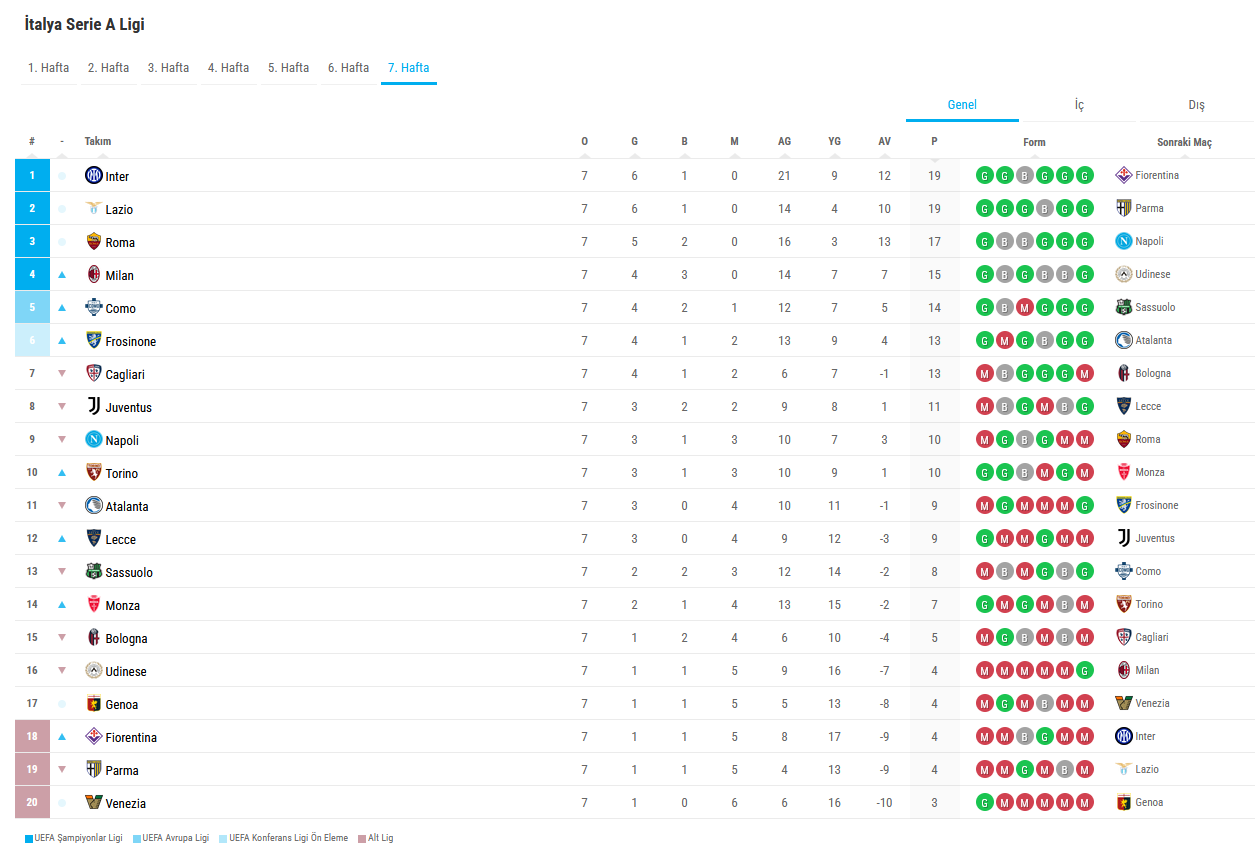The image size is (1255, 850).
Task: Click the Lecce opponent name in Juventus's Sonraki Maç cell
Action: pos(1148,406)
